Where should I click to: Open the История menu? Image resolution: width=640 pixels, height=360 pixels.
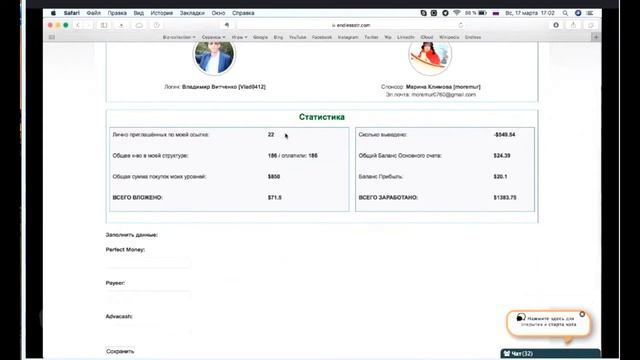click(x=162, y=13)
